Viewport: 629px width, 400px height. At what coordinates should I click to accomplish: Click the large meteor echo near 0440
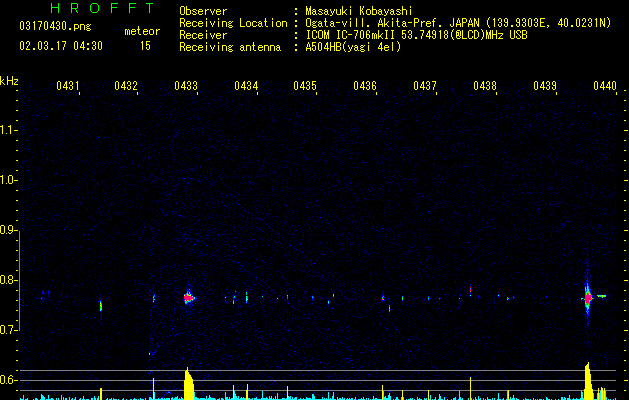(x=588, y=298)
